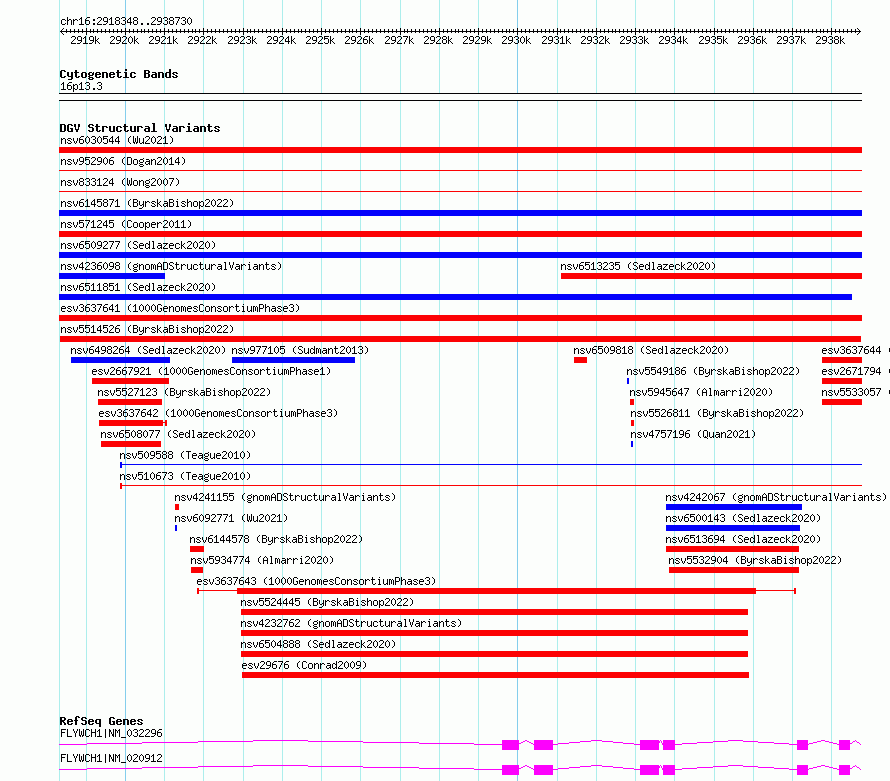Click esv3637643 1000GenomesConsortiumPhase3 label
Viewport: 890px width, 781px height.
(x=316, y=581)
